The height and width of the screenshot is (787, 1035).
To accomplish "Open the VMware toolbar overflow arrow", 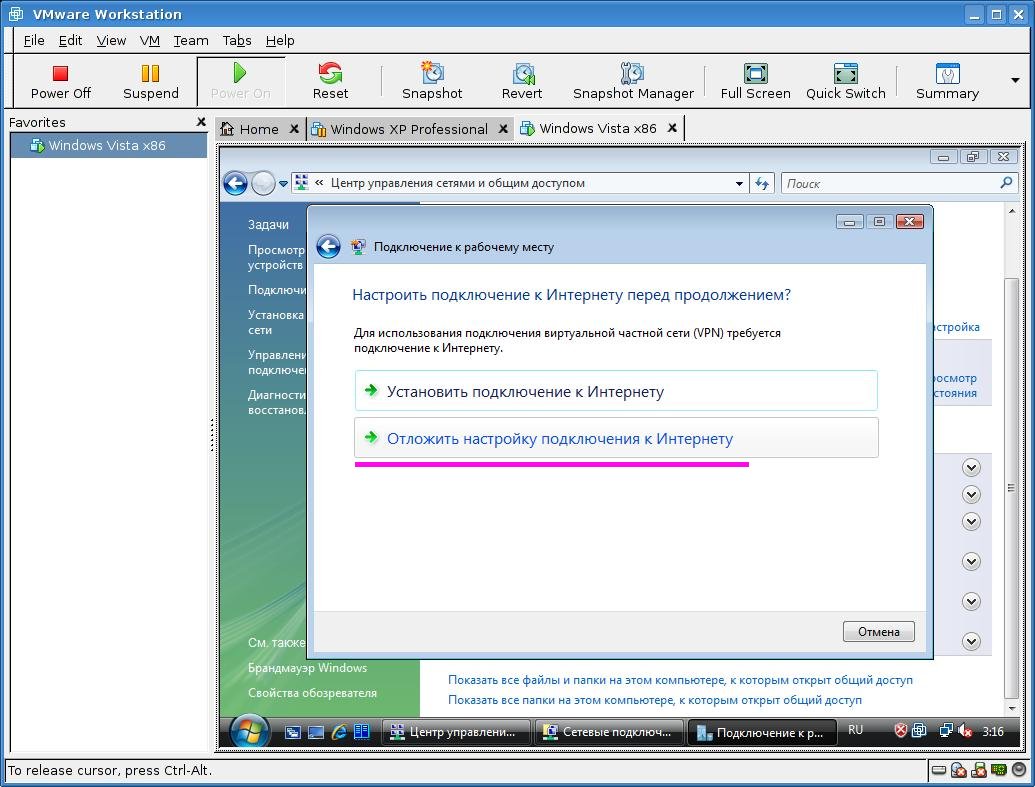I will click(x=1015, y=81).
